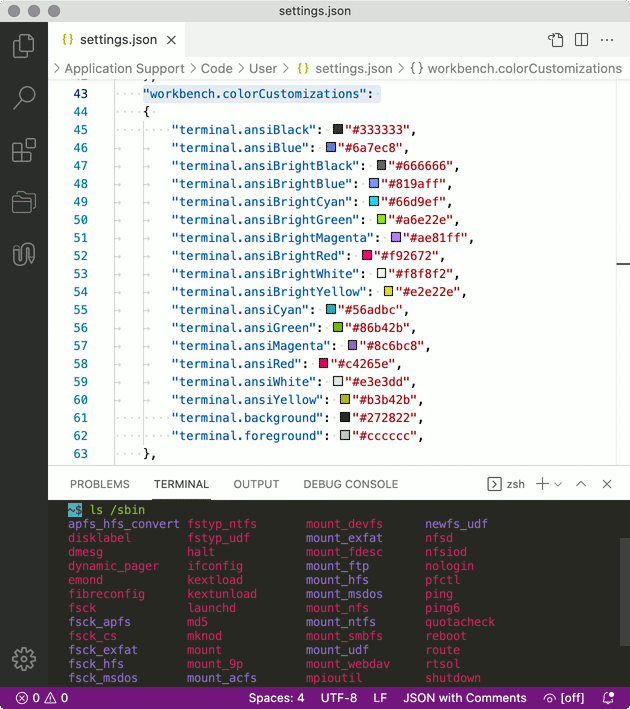Click the #ae81ff ansiBrightMagenta color swatch
The height and width of the screenshot is (709, 630).
tap(396, 237)
